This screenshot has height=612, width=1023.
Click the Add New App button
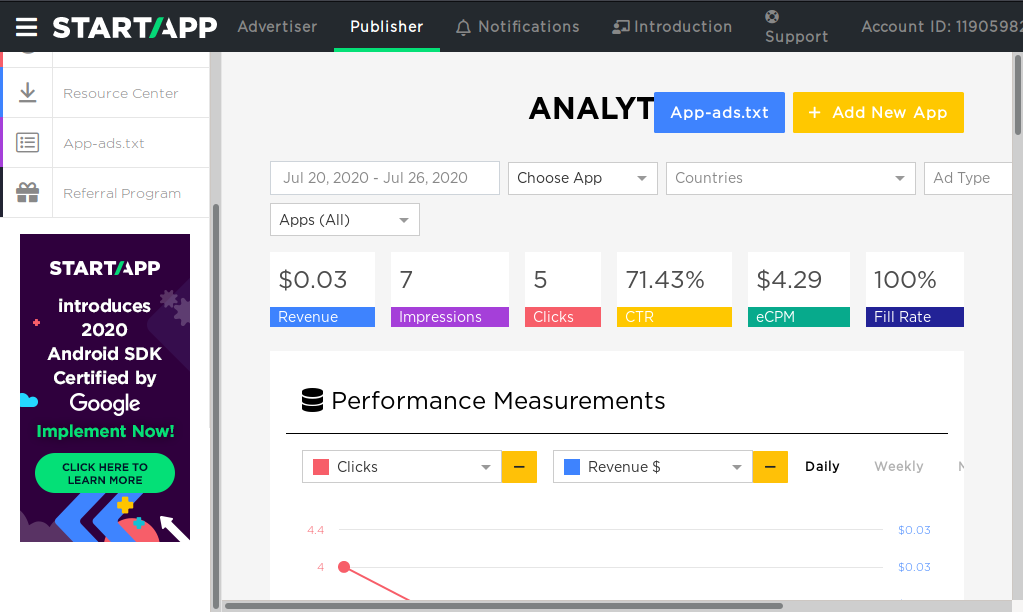click(877, 112)
